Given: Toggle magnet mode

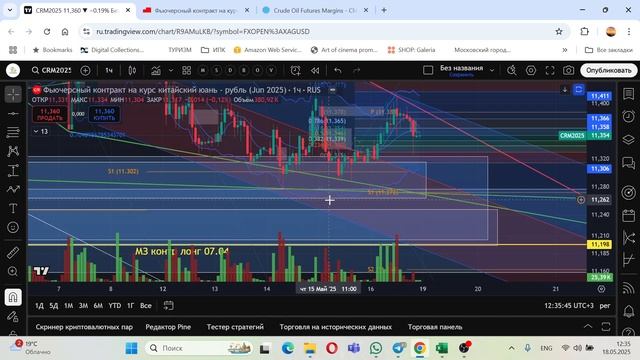Looking at the screenshot, I should 13,297.
